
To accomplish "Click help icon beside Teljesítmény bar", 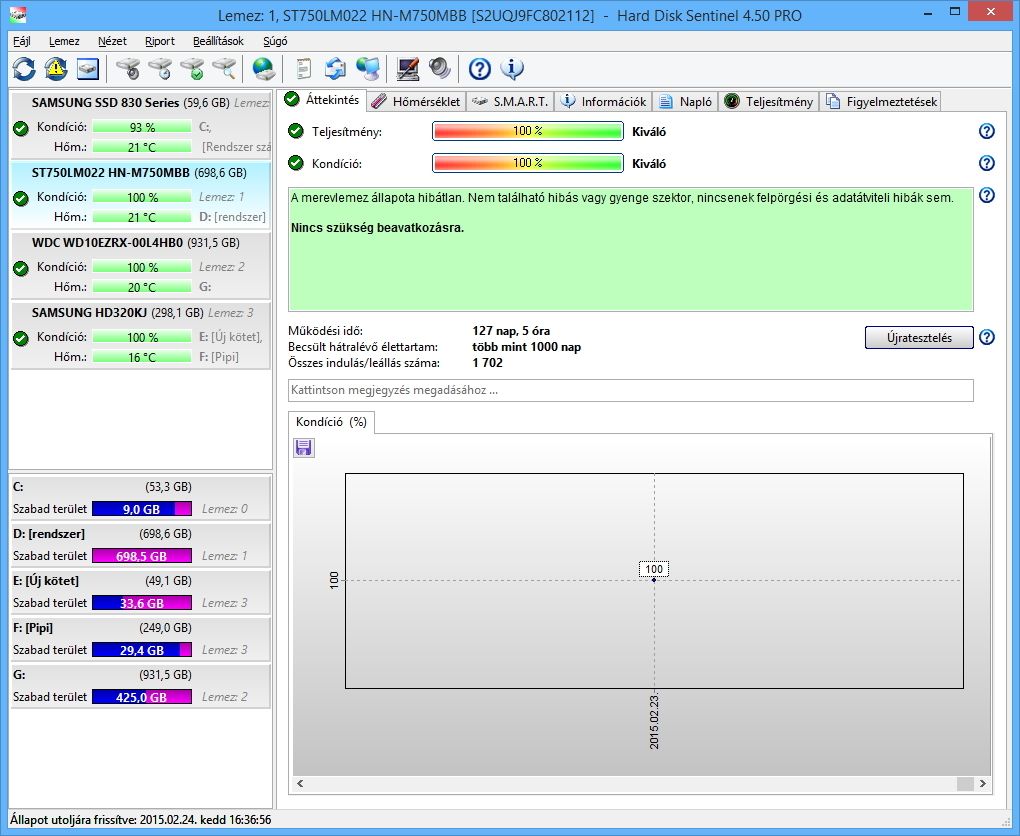I will point(987,131).
